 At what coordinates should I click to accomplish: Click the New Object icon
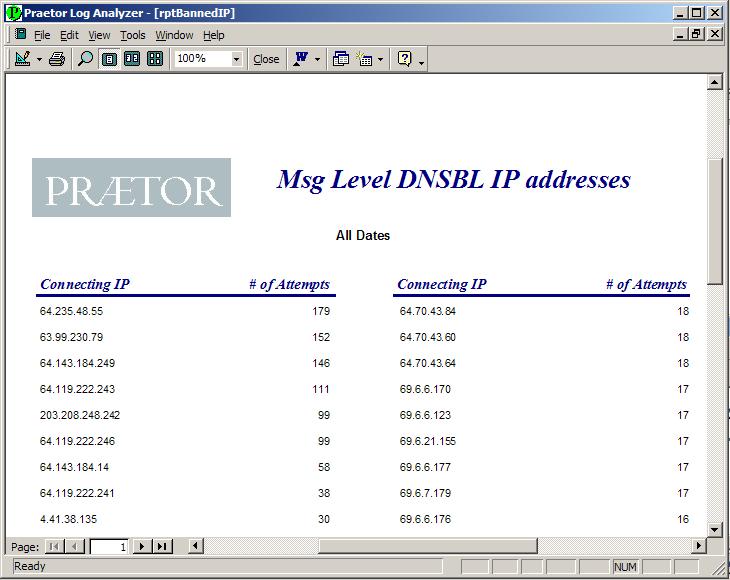[364, 59]
